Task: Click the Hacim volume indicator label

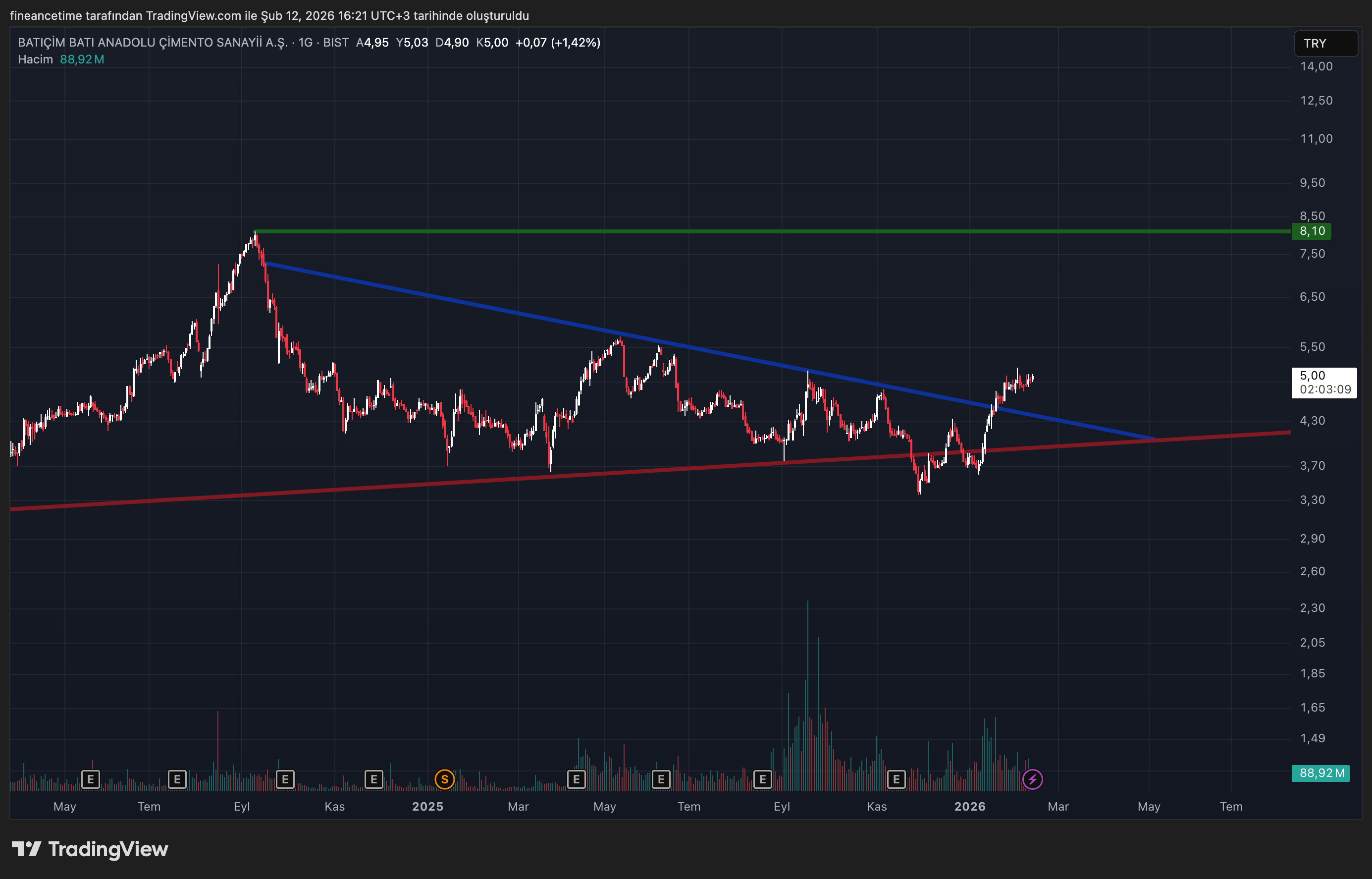Action: coord(35,59)
